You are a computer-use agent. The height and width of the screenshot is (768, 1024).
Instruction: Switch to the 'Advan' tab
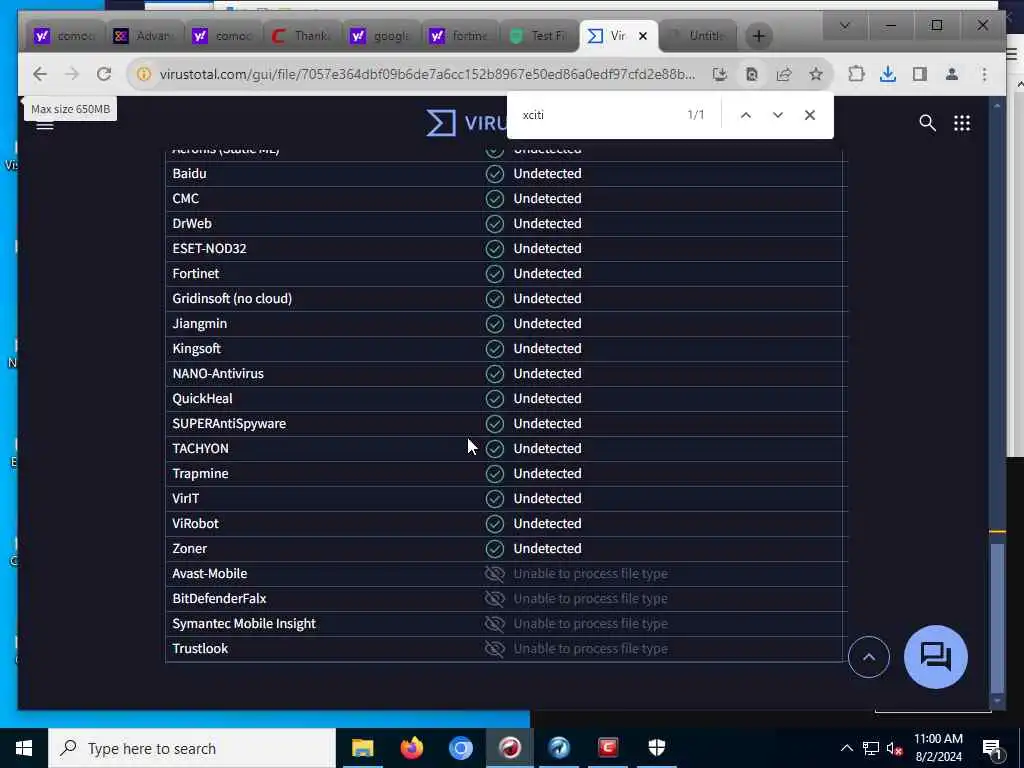(x=144, y=36)
